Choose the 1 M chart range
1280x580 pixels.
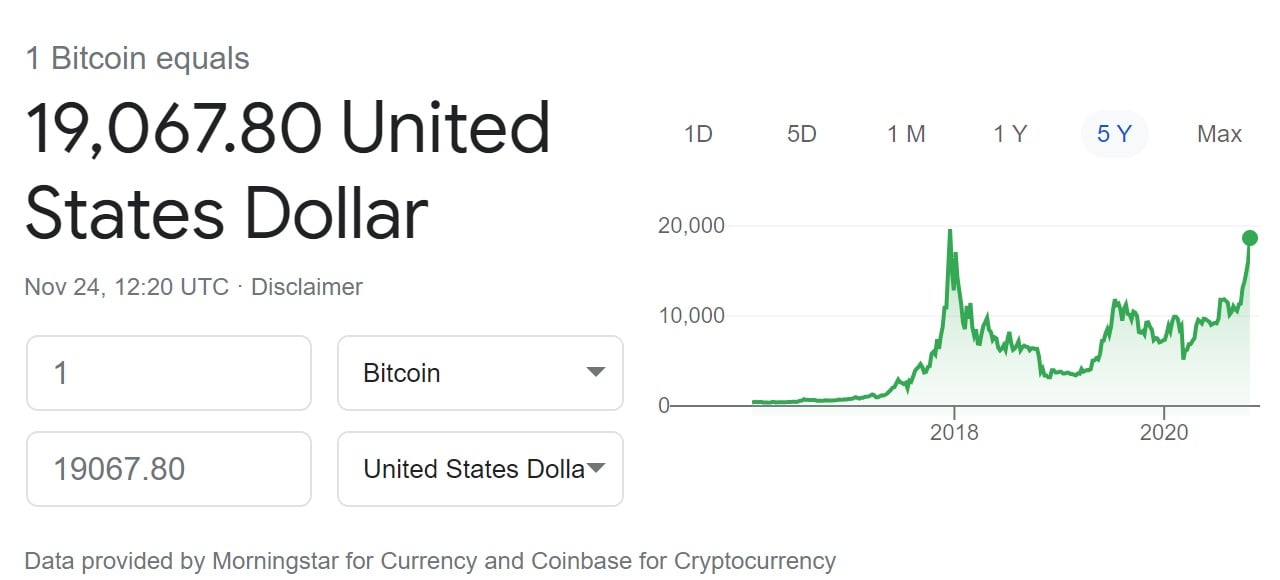906,134
